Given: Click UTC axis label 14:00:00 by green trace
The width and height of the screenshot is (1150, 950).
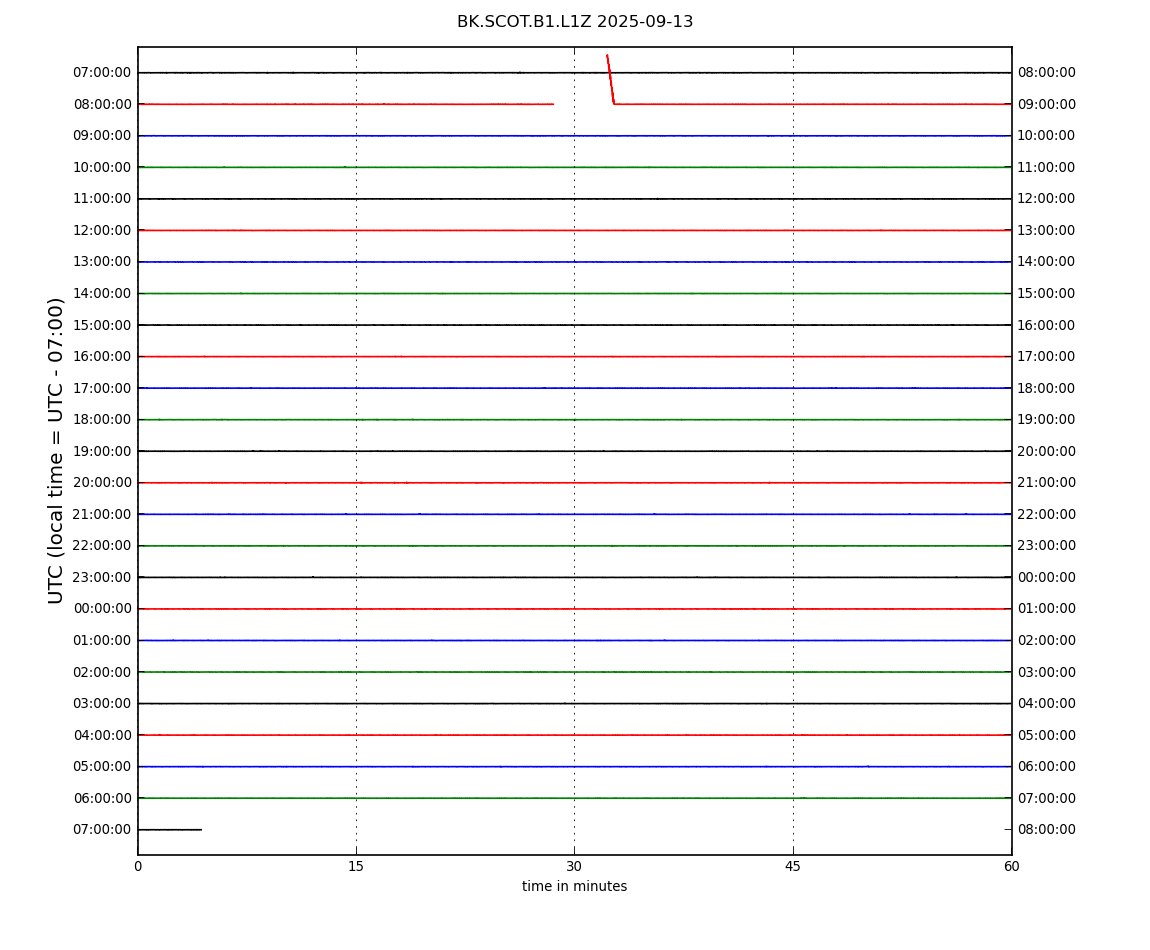Looking at the screenshot, I should point(102,293).
